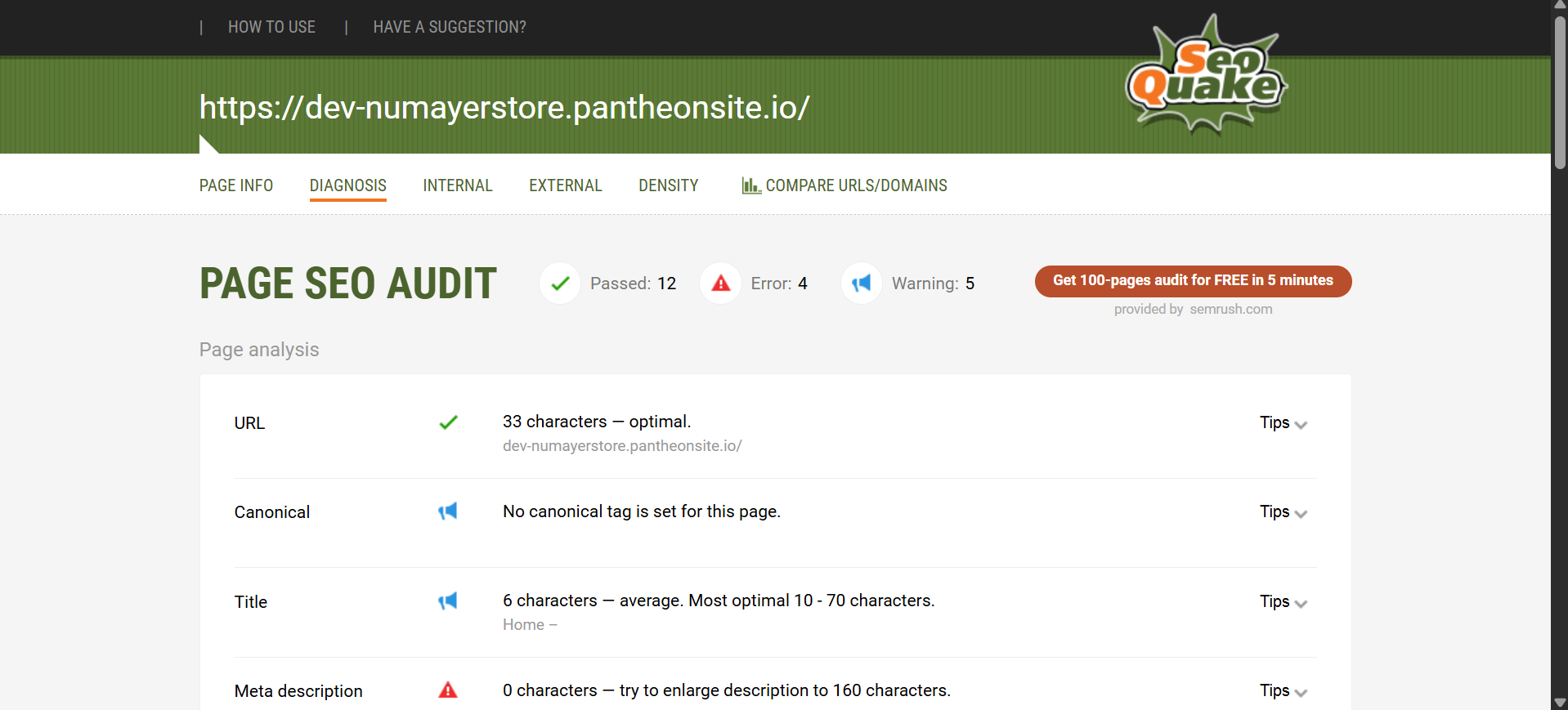Open the semrush.com link
The width and height of the screenshot is (1568, 710).
[1230, 309]
